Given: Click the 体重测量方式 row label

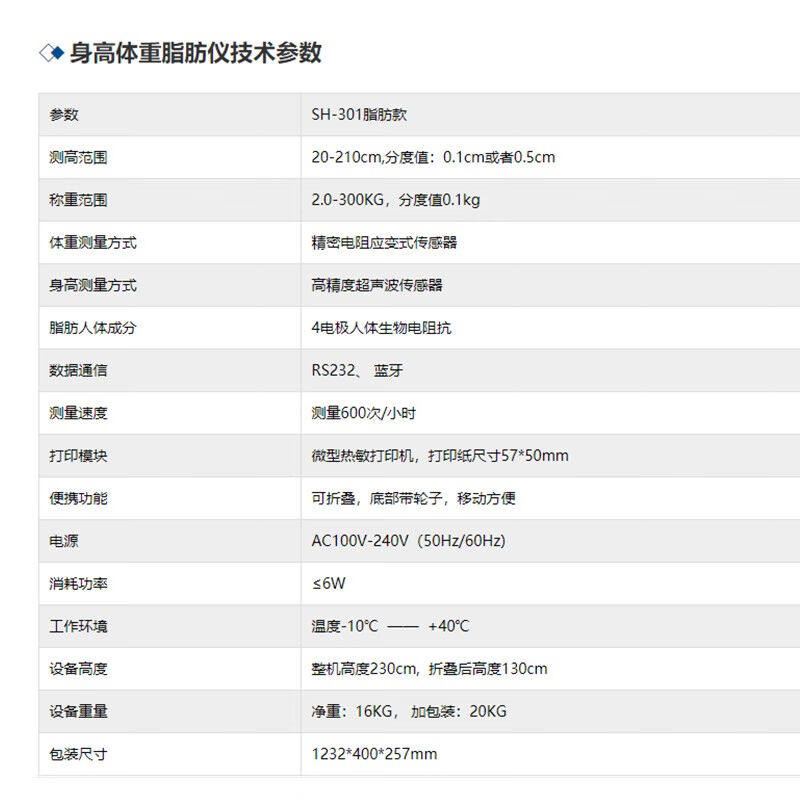Looking at the screenshot, I should pyautogui.click(x=93, y=242).
